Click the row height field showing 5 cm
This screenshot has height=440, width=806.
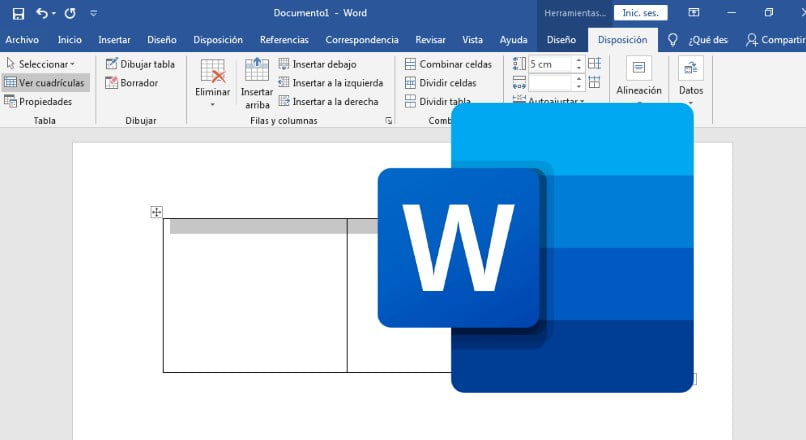pos(550,64)
